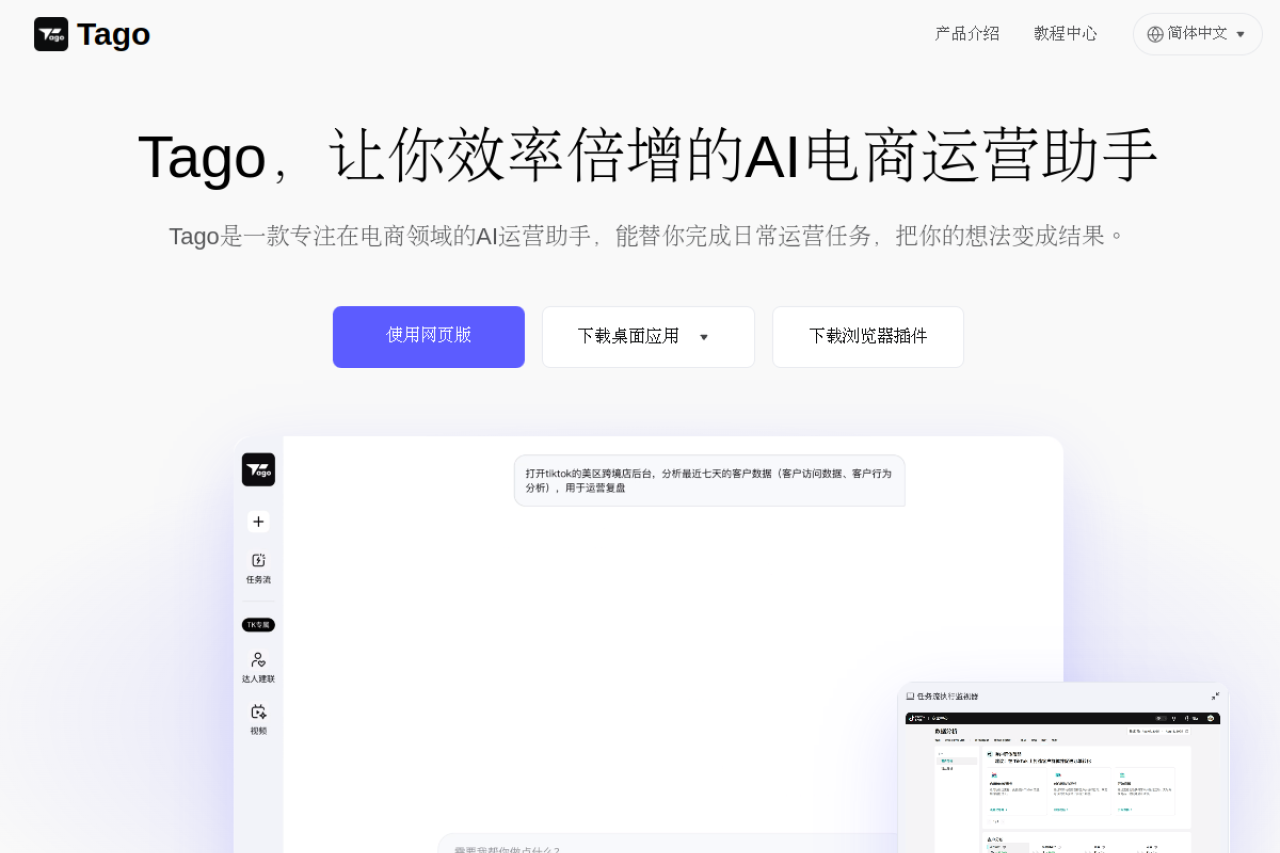Image resolution: width=1280 pixels, height=853 pixels.
Task: Go to 教程中心 from the top navigation
Action: pyautogui.click(x=1066, y=33)
